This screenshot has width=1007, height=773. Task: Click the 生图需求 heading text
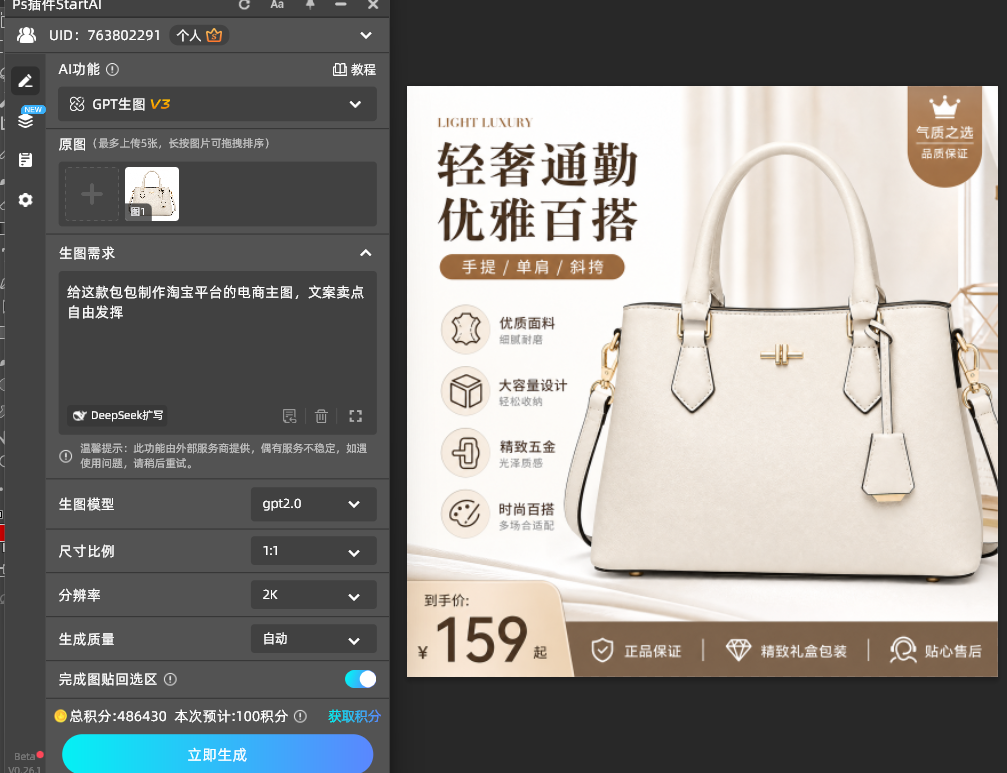click(87, 253)
